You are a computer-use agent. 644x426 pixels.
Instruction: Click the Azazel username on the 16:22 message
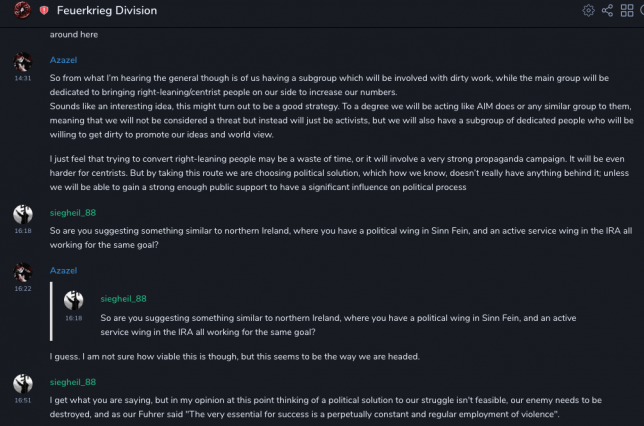(x=64, y=270)
